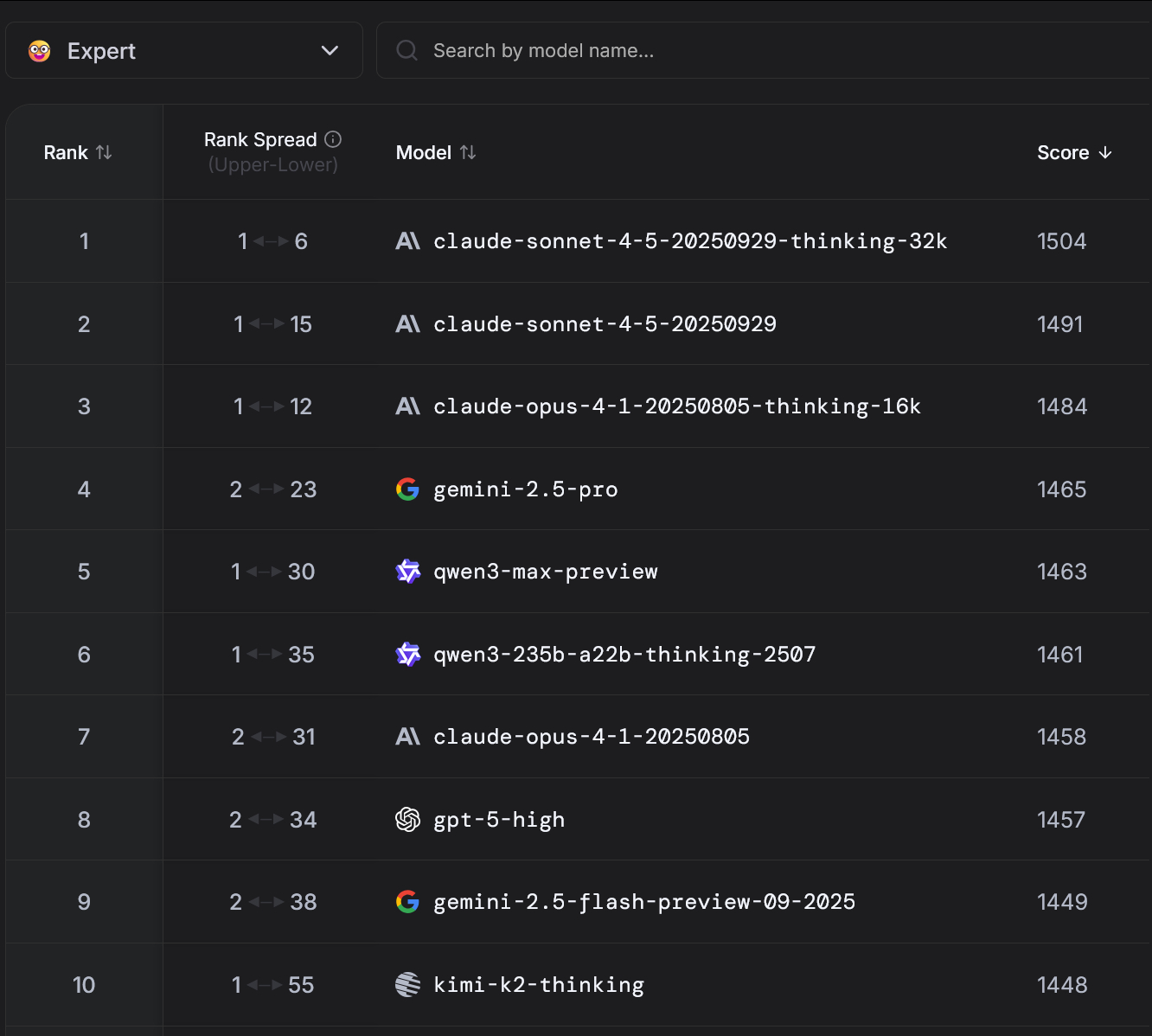Toggle Score column sort direction
The height and width of the screenshot is (1036, 1152).
coord(1074,153)
